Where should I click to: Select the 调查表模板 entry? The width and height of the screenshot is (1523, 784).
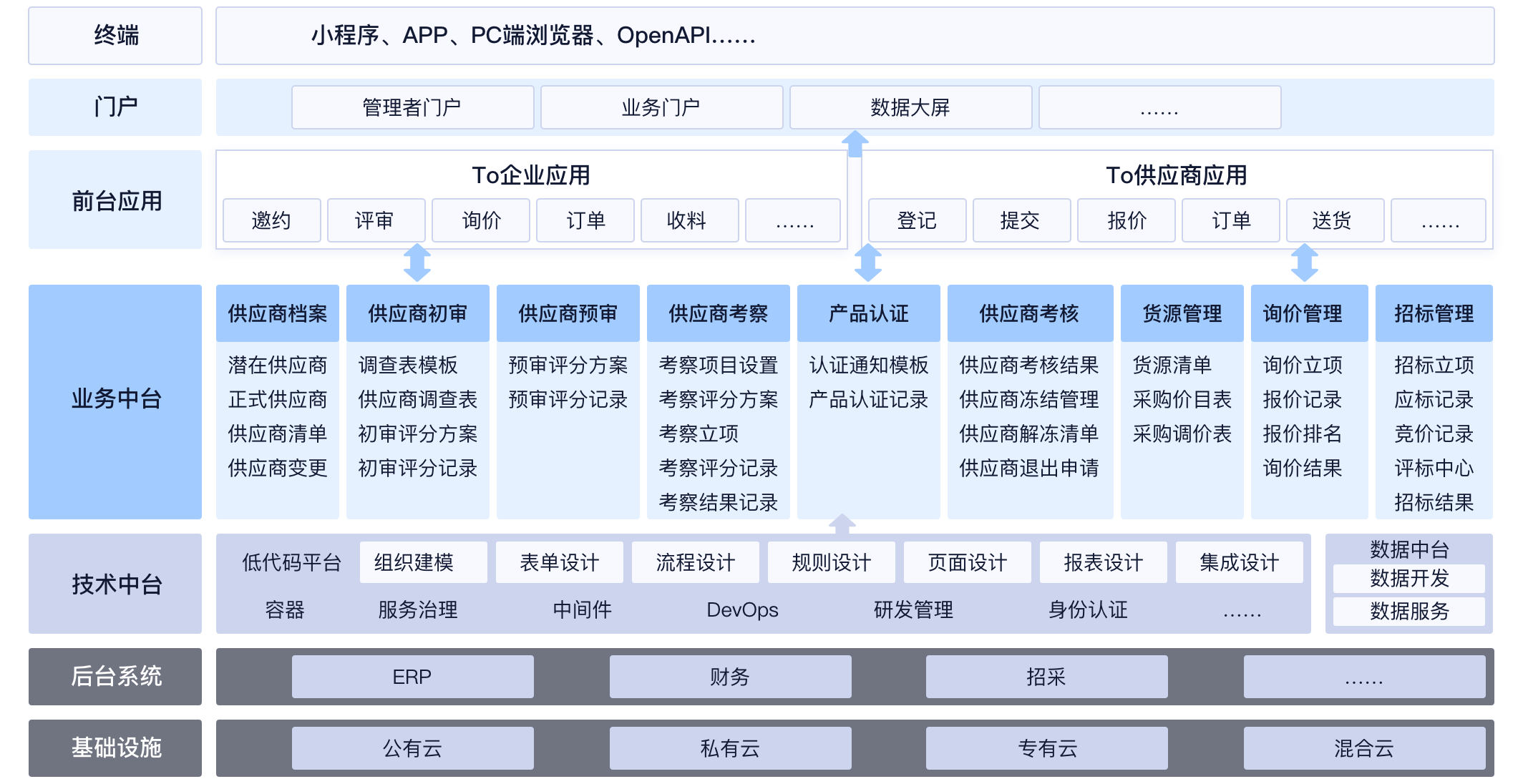click(x=408, y=365)
